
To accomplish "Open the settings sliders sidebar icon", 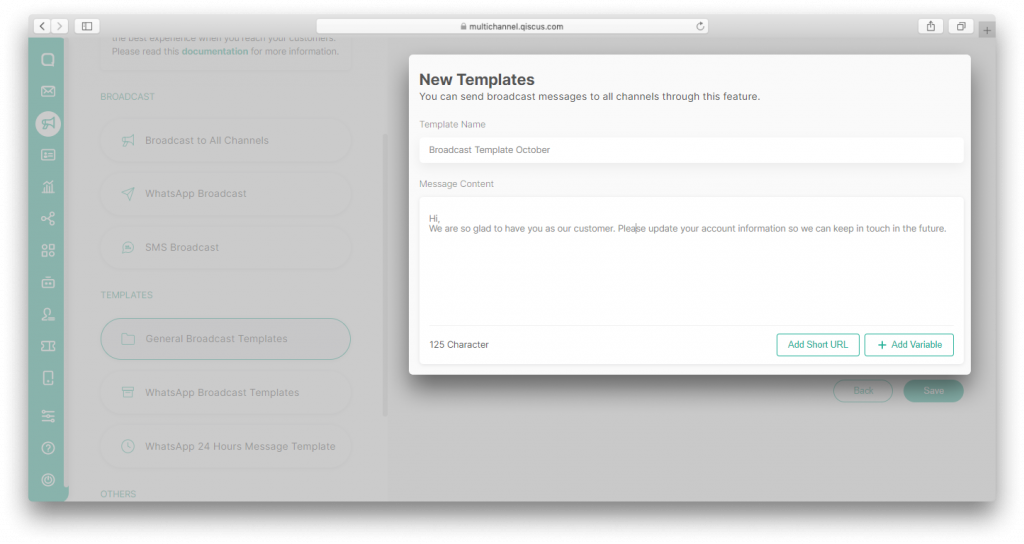I will point(48,416).
